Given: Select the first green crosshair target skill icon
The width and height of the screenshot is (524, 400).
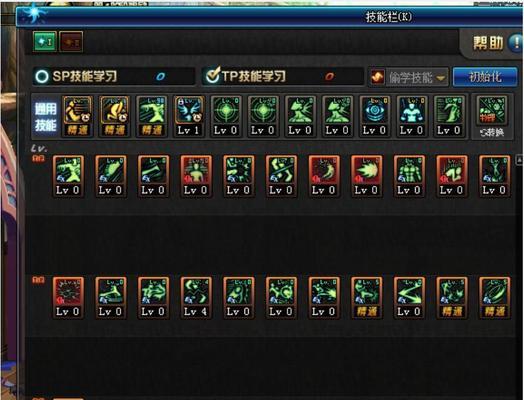Looking at the screenshot, I should (226, 116).
